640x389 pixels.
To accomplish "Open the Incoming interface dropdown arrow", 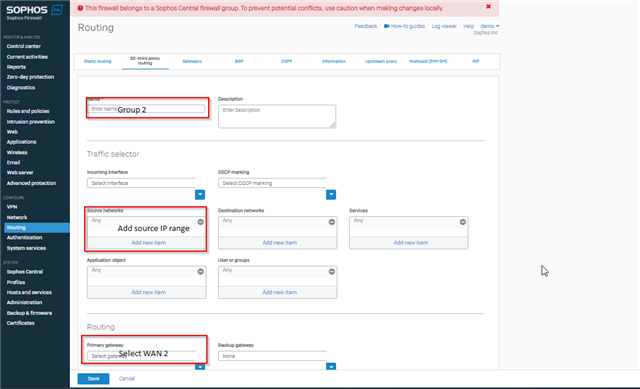I will (200, 195).
